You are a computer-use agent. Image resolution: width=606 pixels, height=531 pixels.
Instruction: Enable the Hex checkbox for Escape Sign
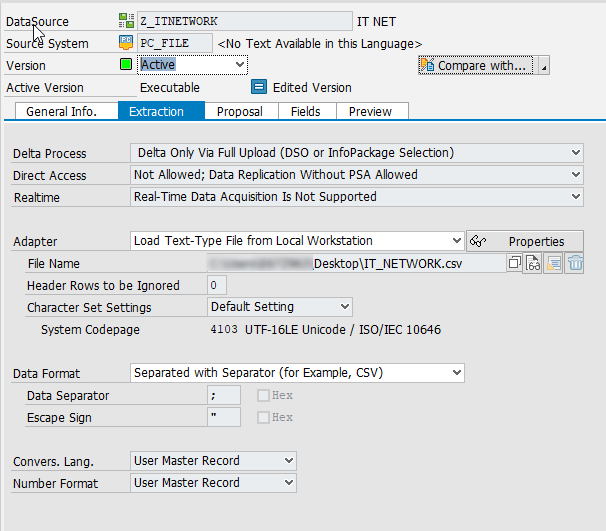263,417
